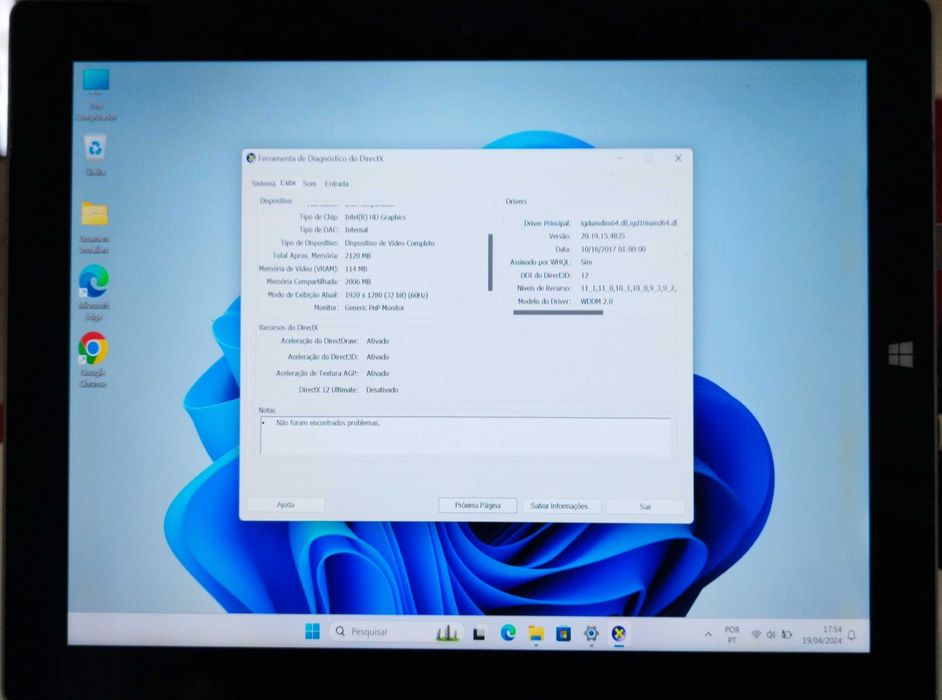Click the '2006 MB' shared memory value
Viewport: 942px width, 700px height.
click(x=358, y=282)
